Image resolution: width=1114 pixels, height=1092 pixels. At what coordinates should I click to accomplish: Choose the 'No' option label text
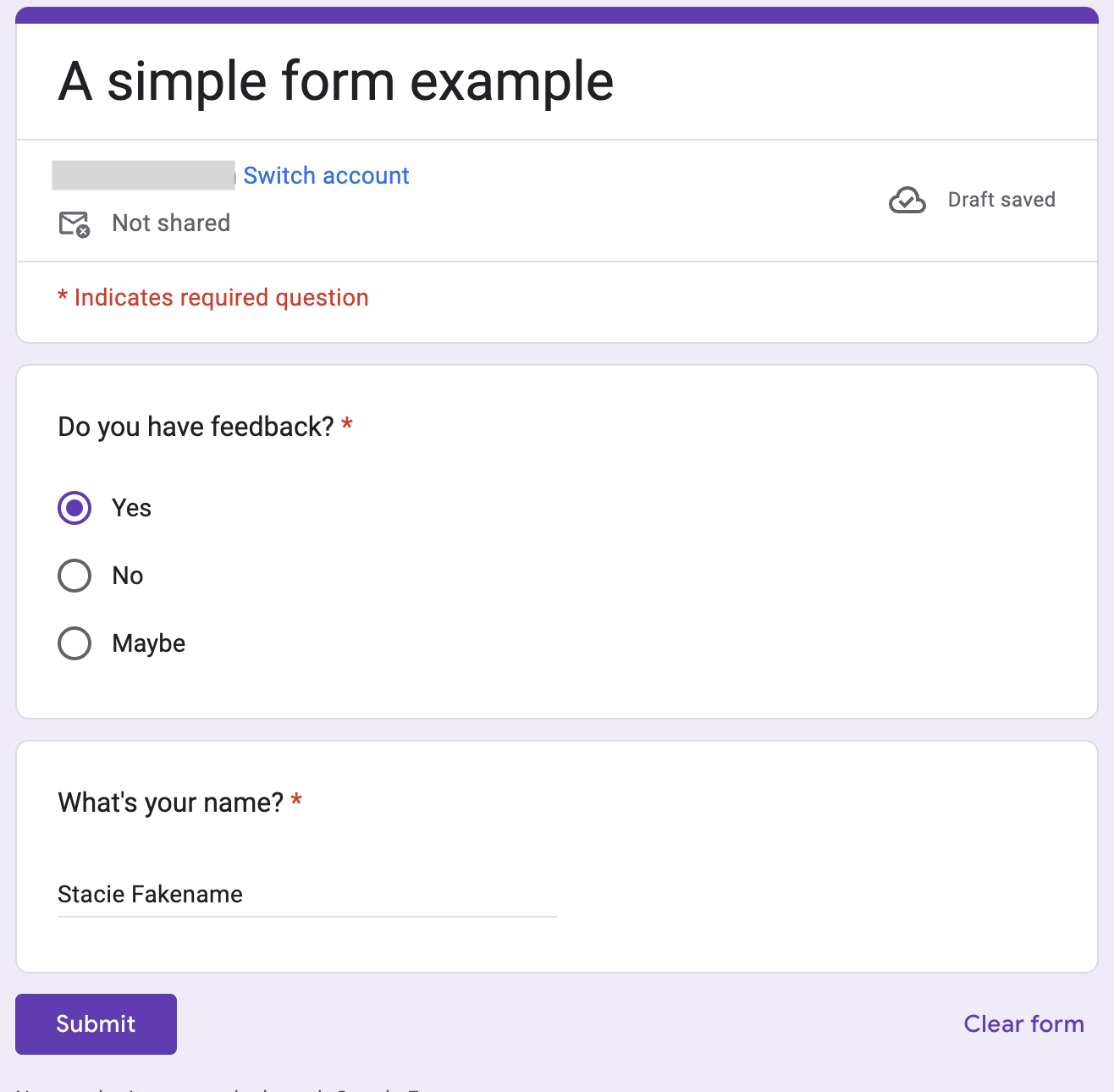tap(128, 576)
